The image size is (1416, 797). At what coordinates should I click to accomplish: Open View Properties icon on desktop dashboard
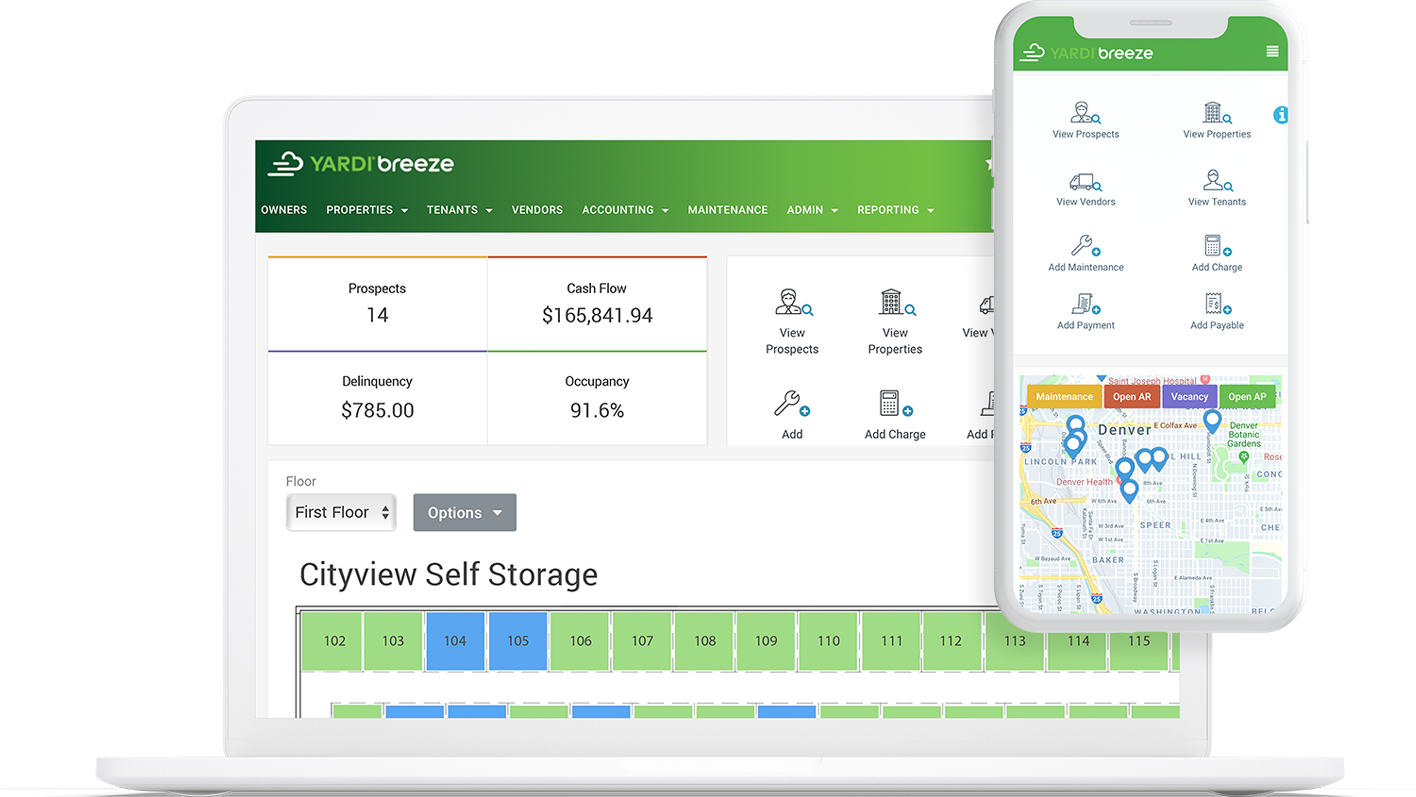click(x=895, y=302)
